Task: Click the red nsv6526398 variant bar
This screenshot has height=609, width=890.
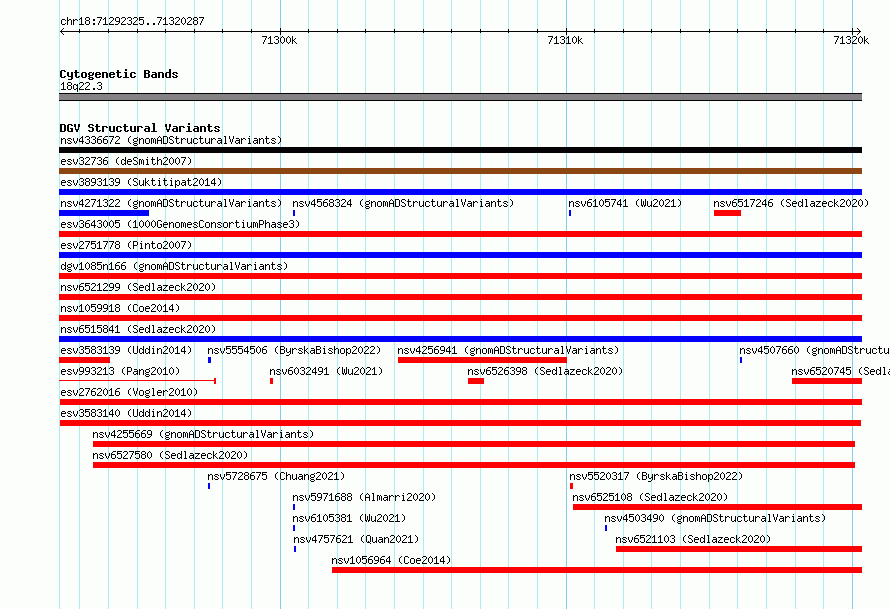Action: tap(476, 381)
